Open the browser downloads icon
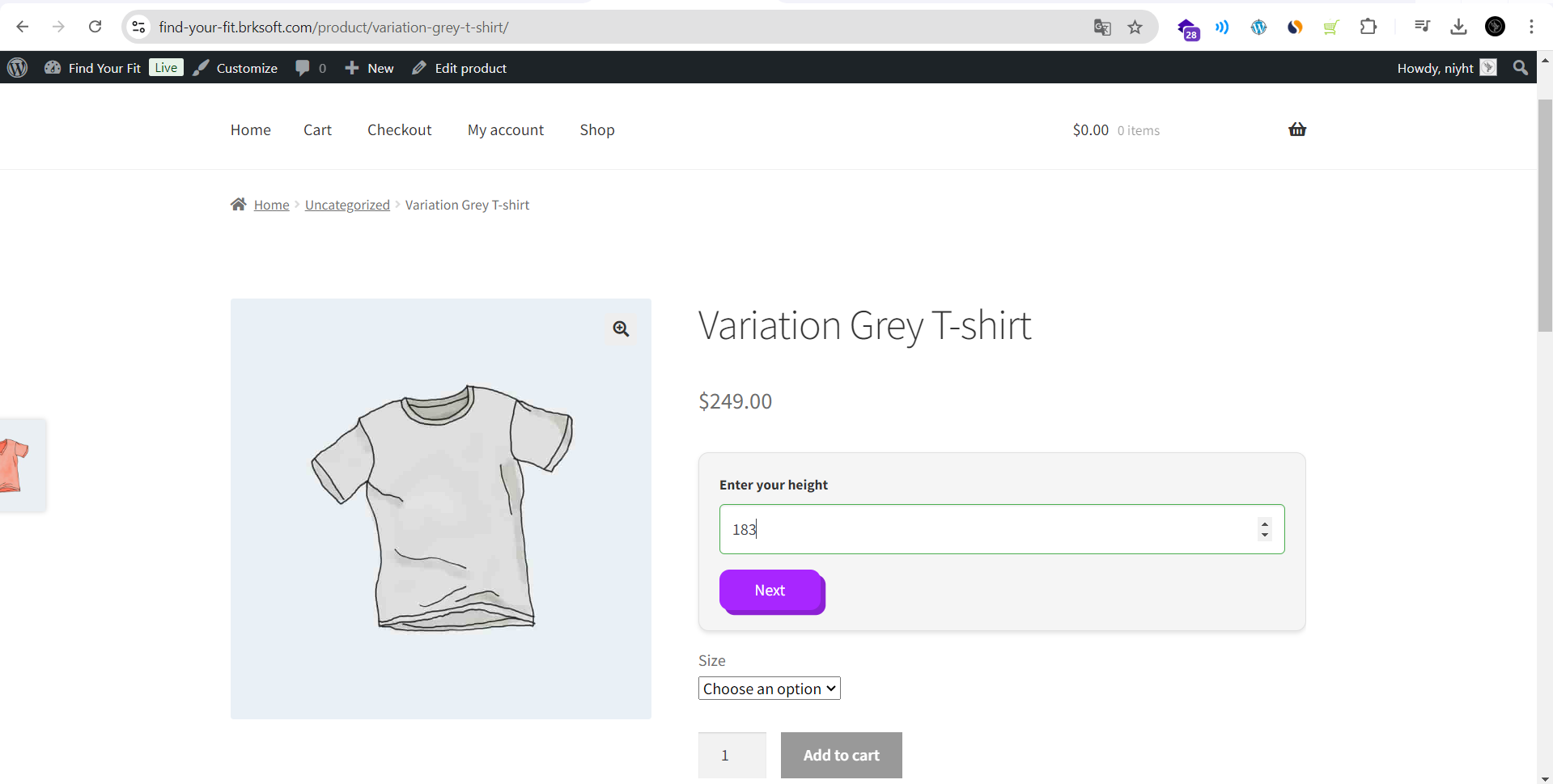 click(1458, 27)
